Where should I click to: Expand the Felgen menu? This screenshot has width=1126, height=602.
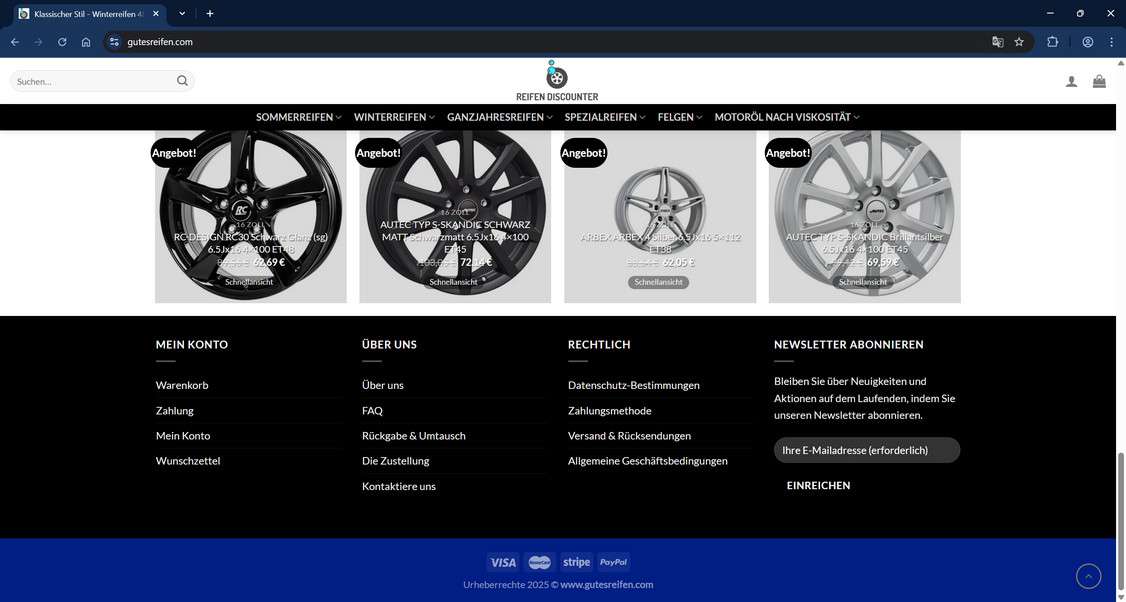click(680, 117)
